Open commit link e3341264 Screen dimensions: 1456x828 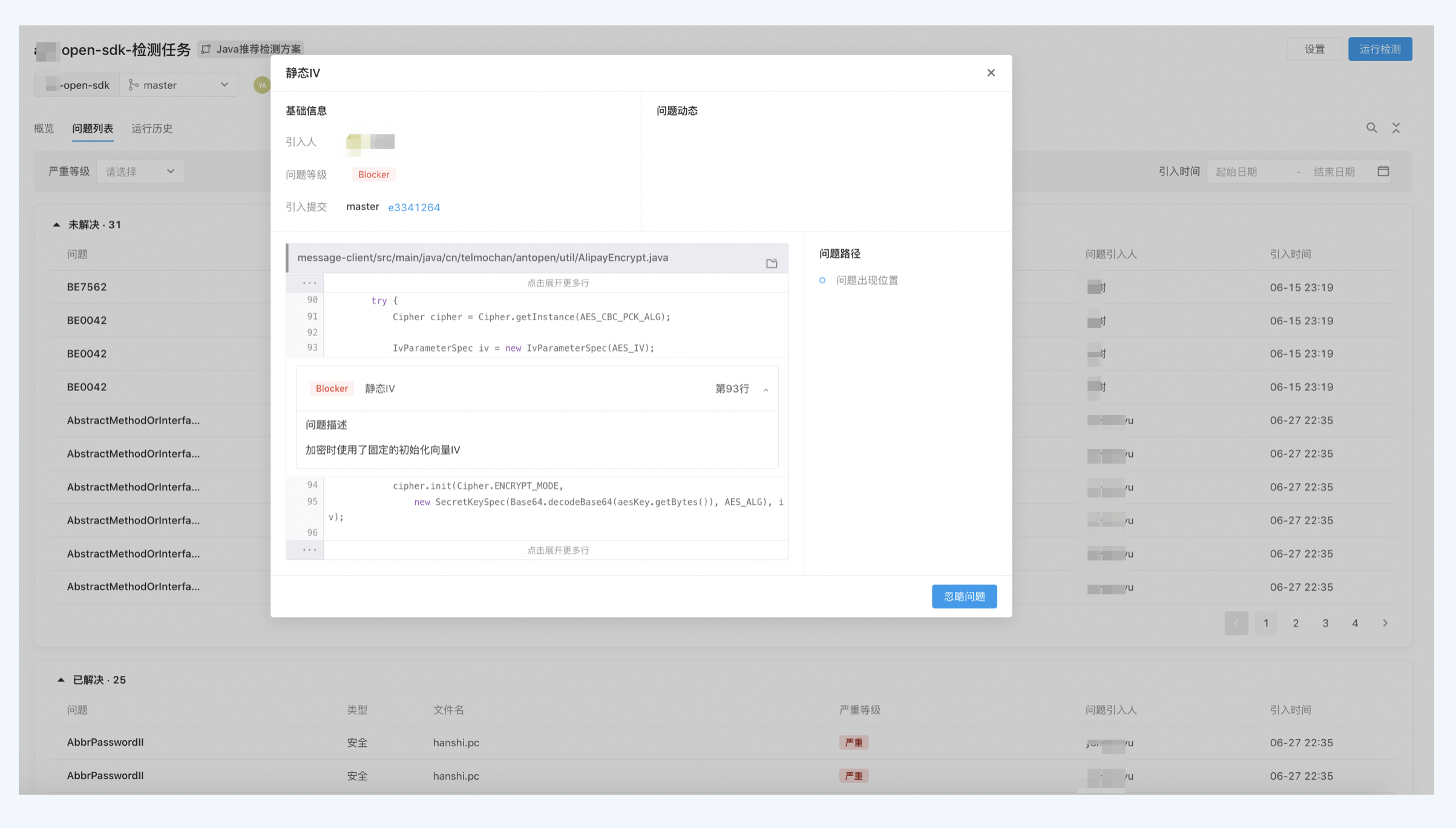[x=414, y=207]
